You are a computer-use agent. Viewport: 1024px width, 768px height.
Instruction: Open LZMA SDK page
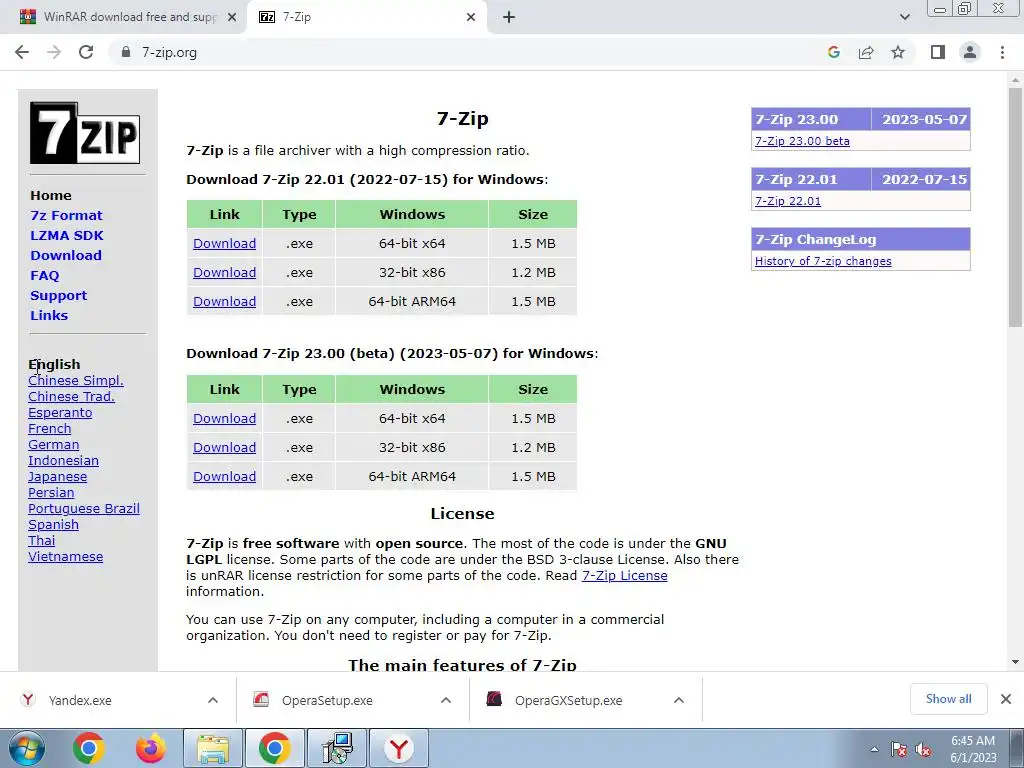pos(67,235)
